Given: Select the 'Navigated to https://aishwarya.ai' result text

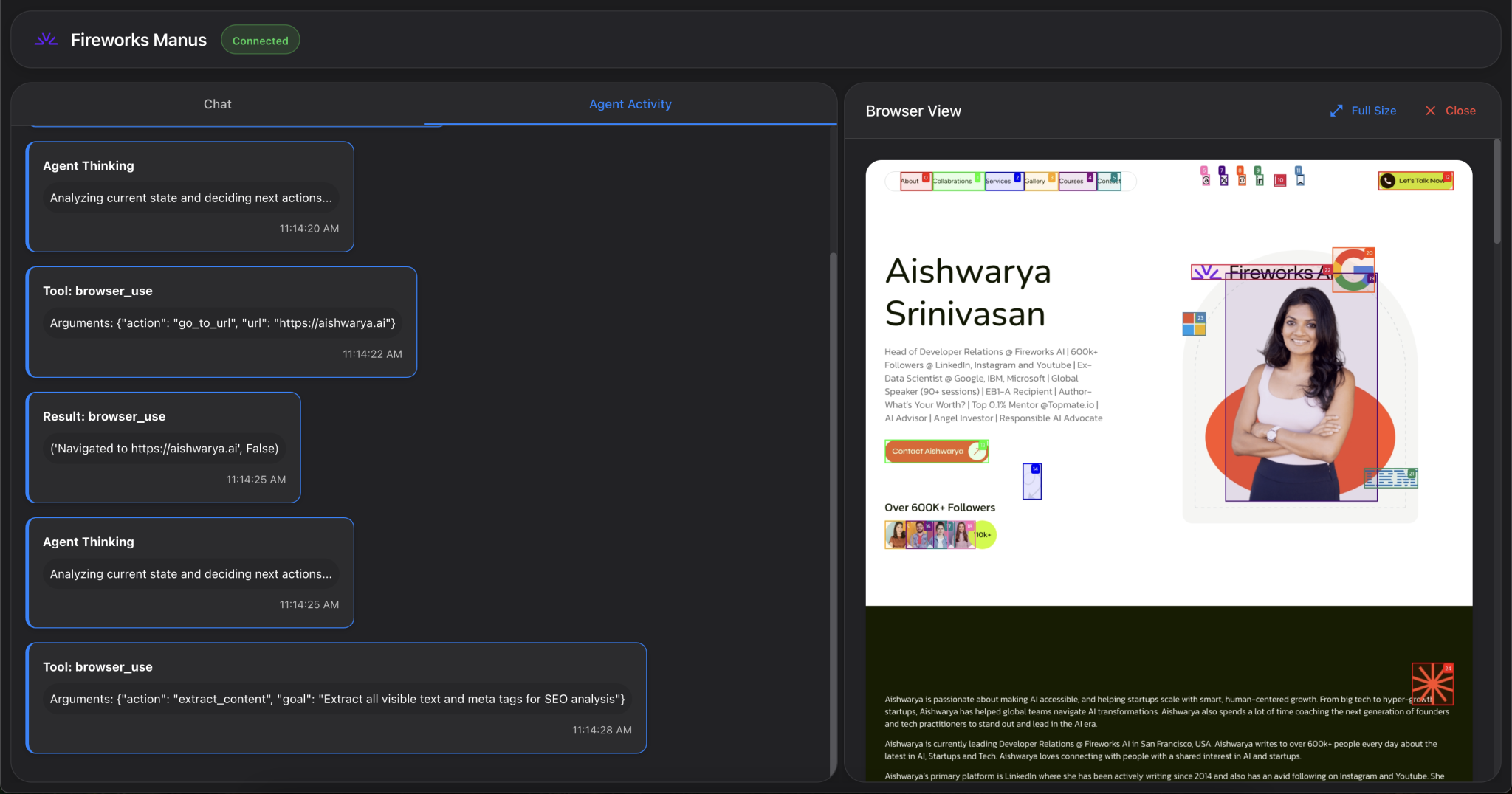Looking at the screenshot, I should (164, 449).
